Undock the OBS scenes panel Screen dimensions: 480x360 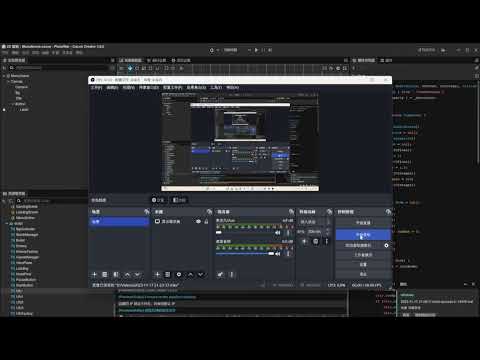point(147,212)
